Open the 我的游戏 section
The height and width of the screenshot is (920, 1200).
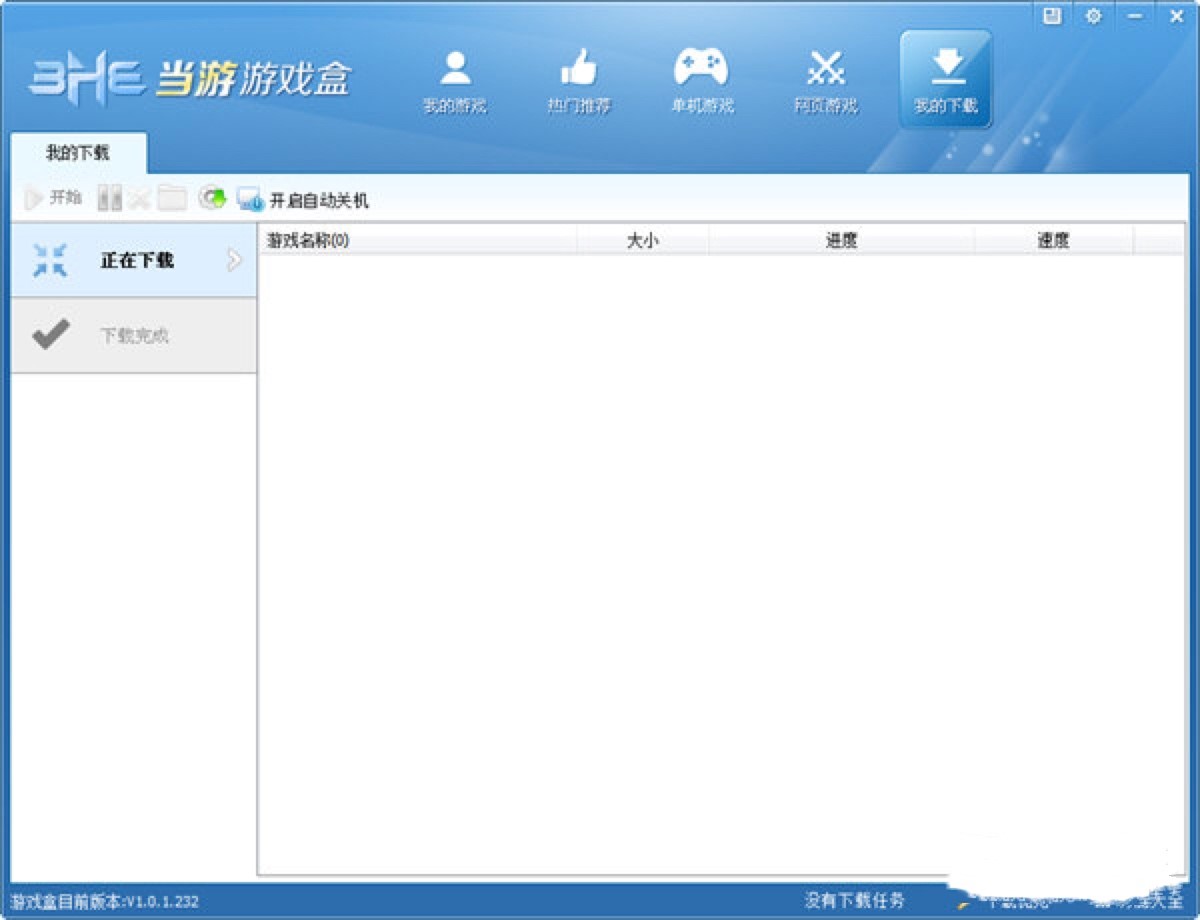pyautogui.click(x=454, y=81)
